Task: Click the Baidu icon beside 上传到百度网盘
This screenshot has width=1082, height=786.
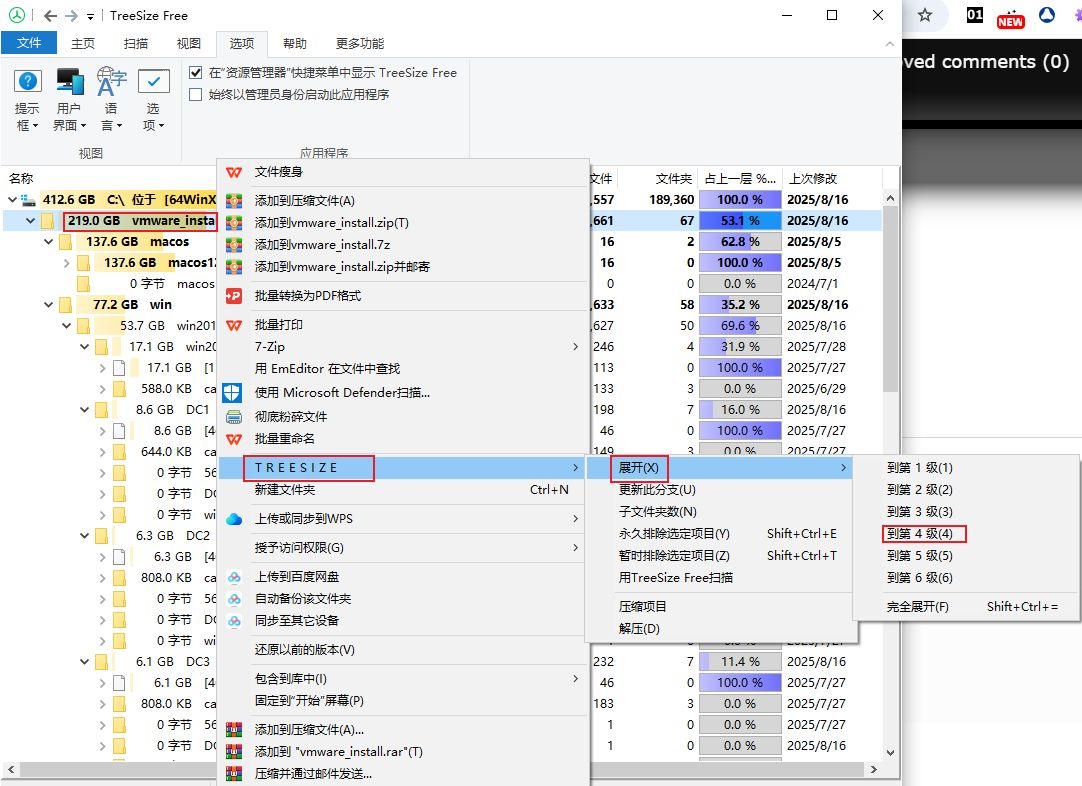Action: pos(234,577)
